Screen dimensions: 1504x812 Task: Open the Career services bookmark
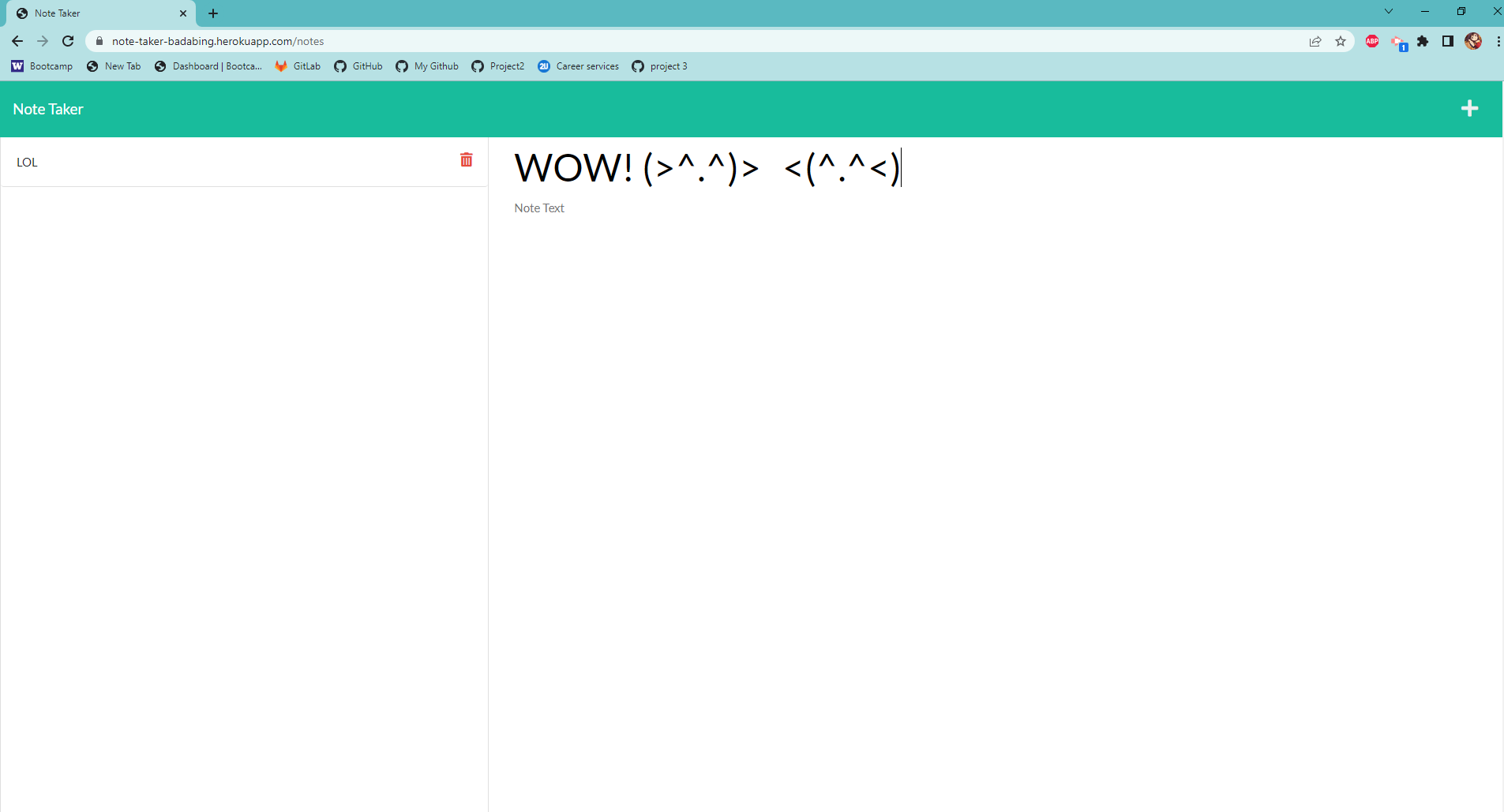[578, 66]
